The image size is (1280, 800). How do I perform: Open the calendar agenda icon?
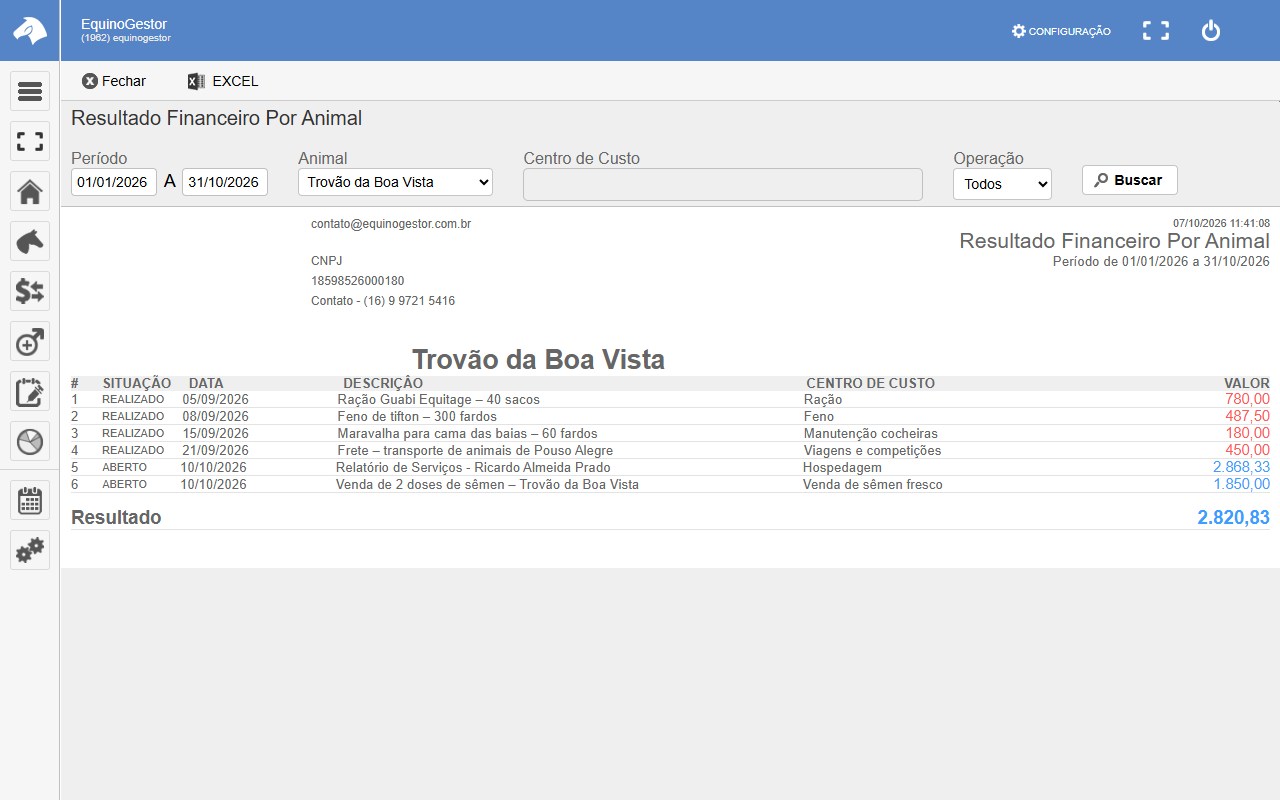pyautogui.click(x=30, y=500)
